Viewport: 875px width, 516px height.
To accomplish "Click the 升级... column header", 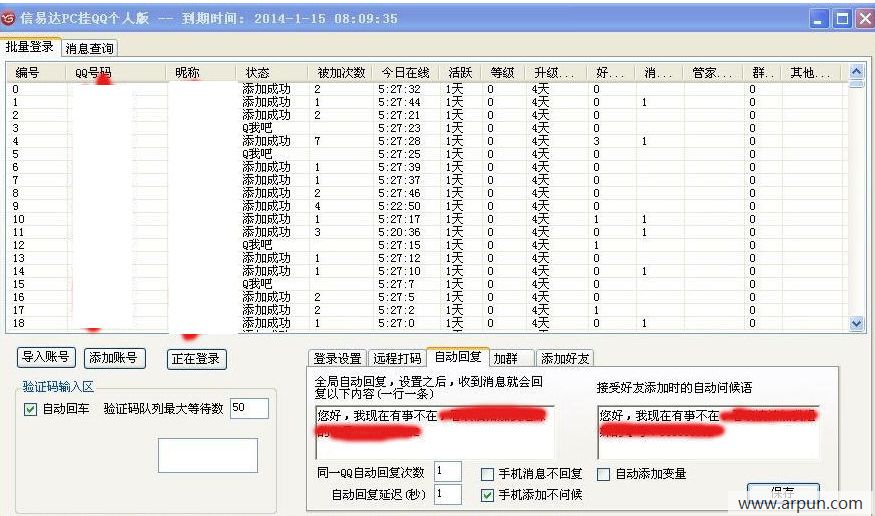I will click(x=555, y=73).
